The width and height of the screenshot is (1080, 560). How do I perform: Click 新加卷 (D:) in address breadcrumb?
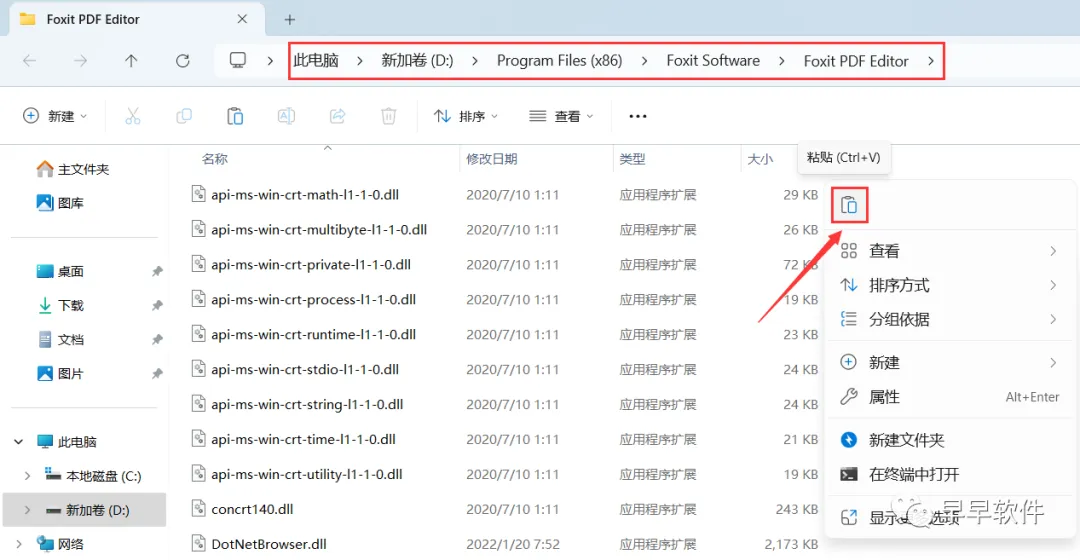pos(417,61)
